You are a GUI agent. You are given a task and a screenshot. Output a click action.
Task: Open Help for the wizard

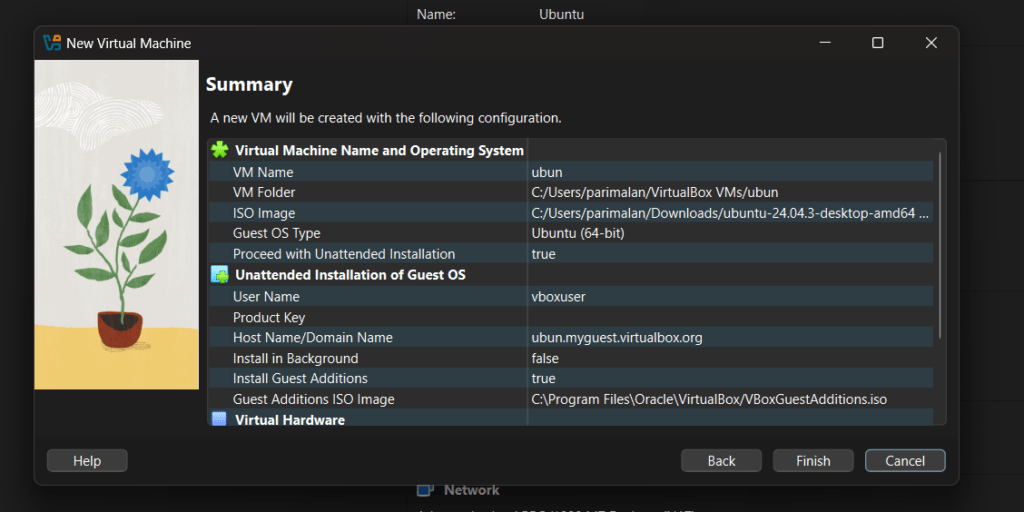click(x=87, y=461)
